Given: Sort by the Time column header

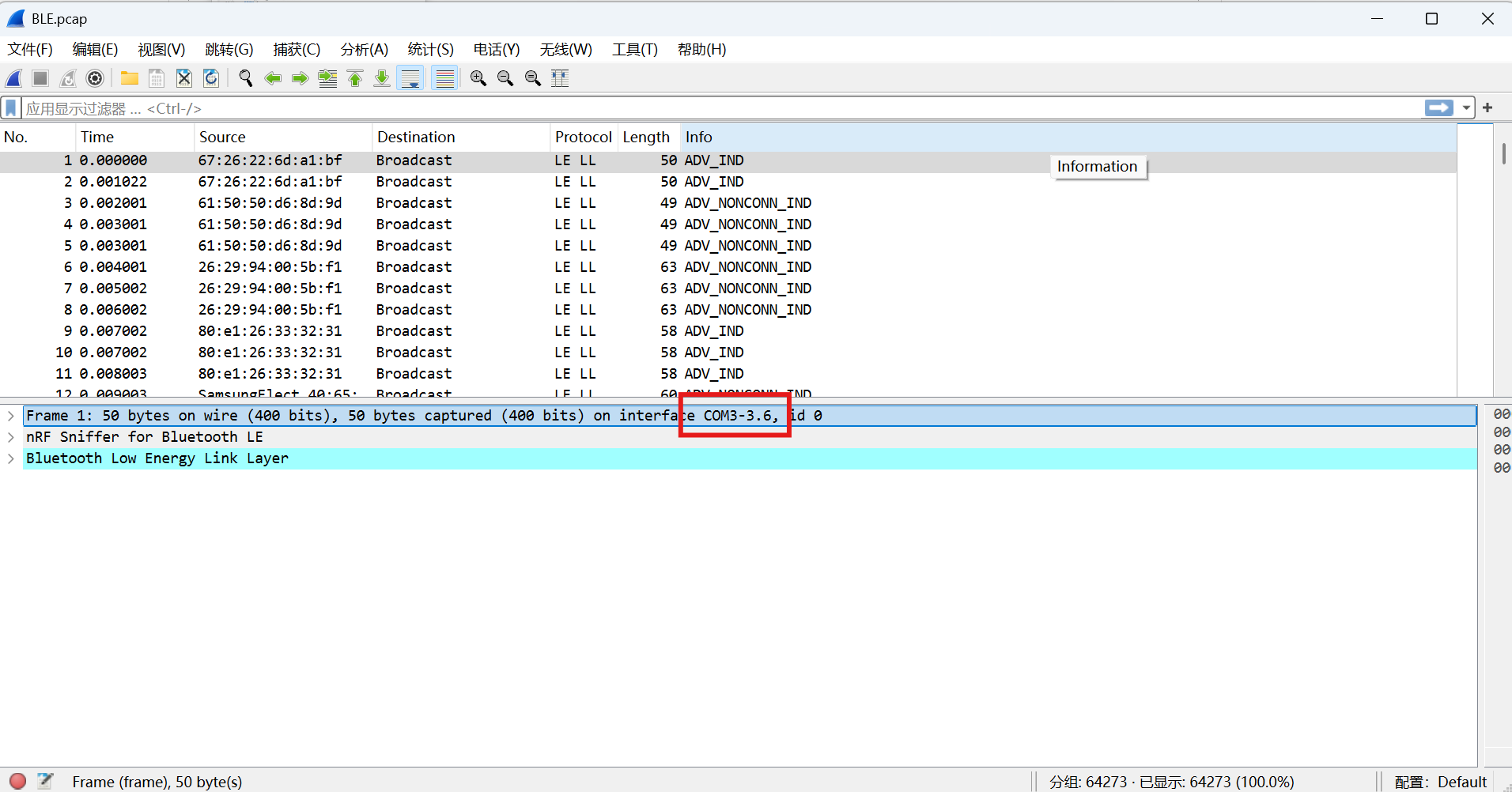Looking at the screenshot, I should click(135, 138).
